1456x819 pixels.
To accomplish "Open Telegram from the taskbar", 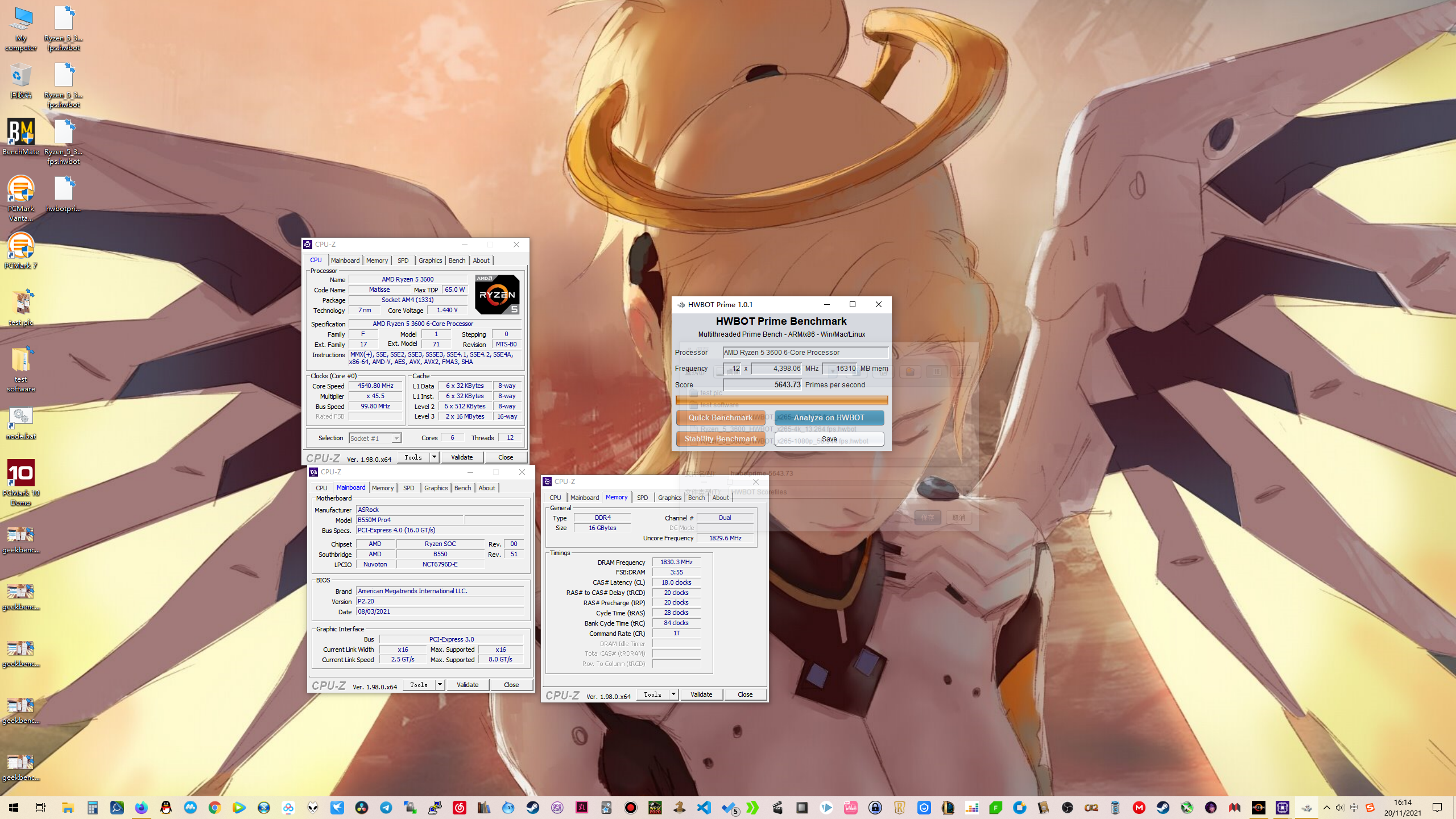I will pos(386,808).
